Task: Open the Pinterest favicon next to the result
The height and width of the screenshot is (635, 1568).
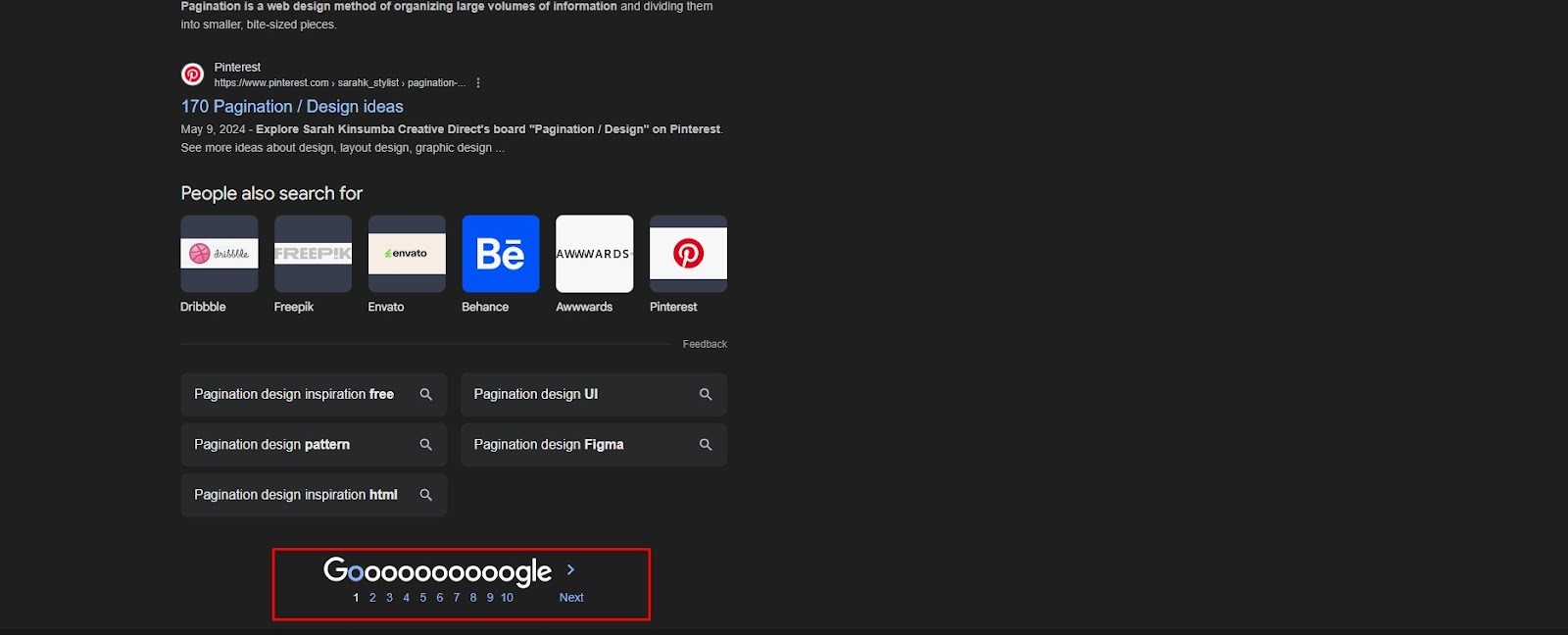Action: pos(193,74)
